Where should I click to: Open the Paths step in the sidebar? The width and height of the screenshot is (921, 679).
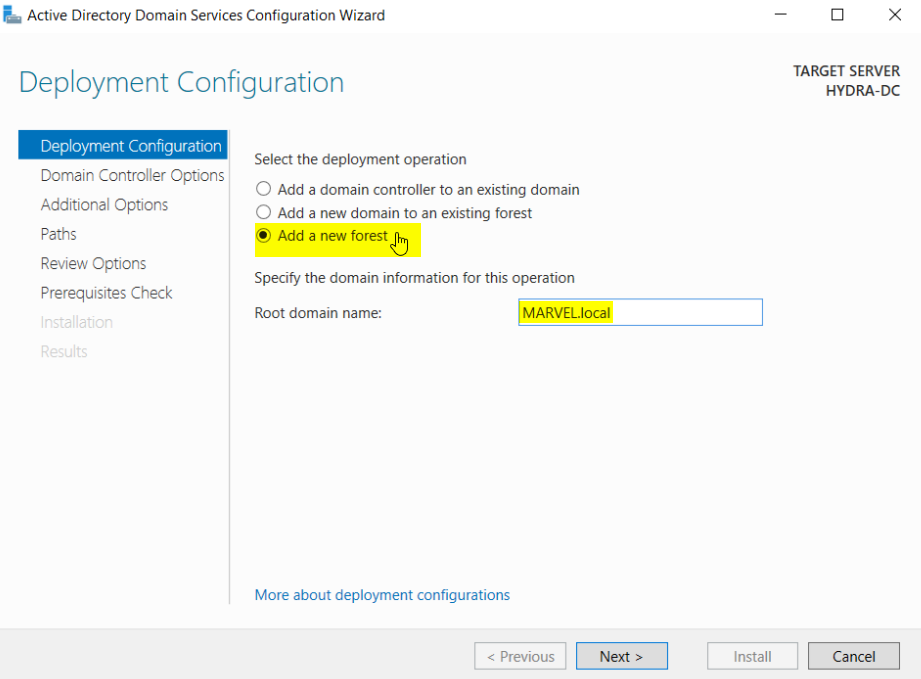click(x=58, y=234)
